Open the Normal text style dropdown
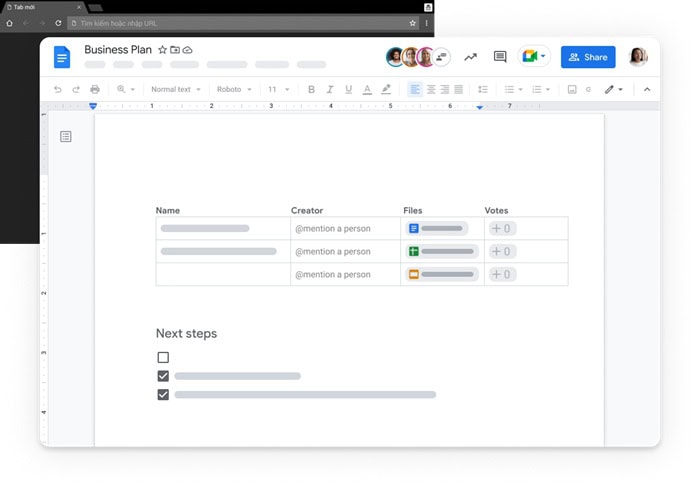700x489 pixels. point(176,89)
